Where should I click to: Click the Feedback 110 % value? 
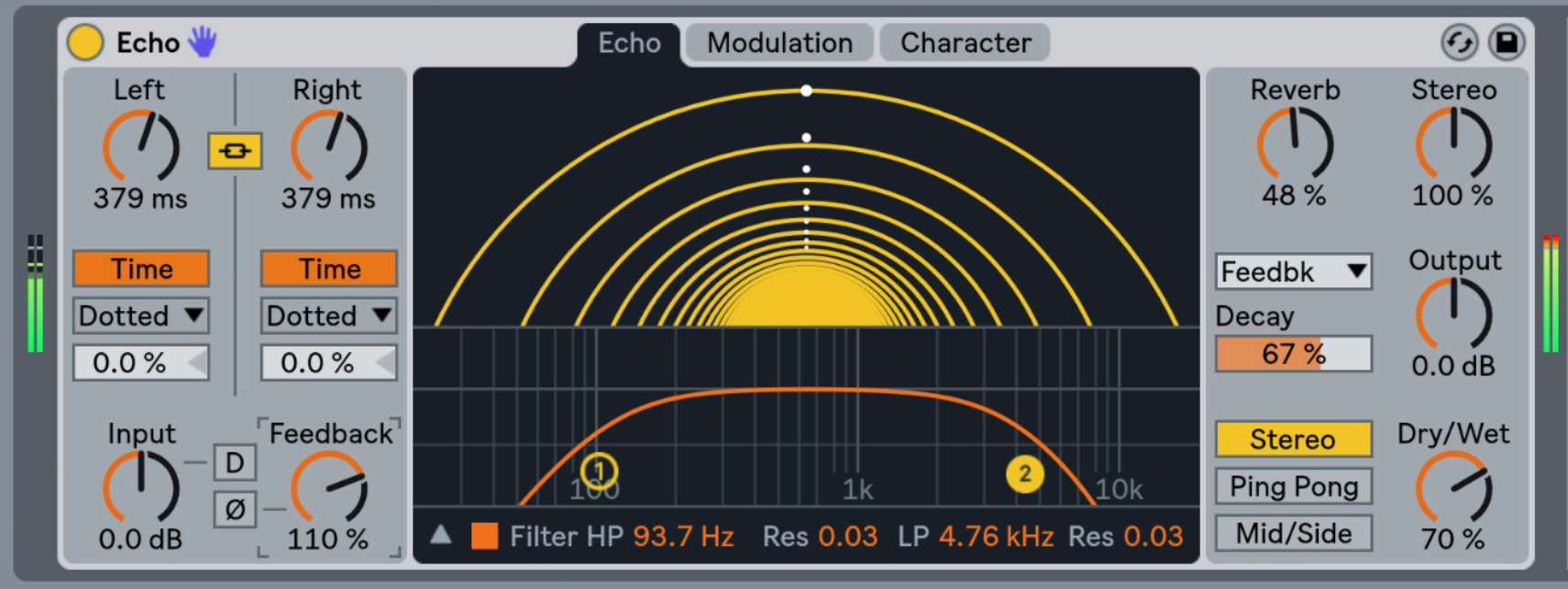coord(327,539)
